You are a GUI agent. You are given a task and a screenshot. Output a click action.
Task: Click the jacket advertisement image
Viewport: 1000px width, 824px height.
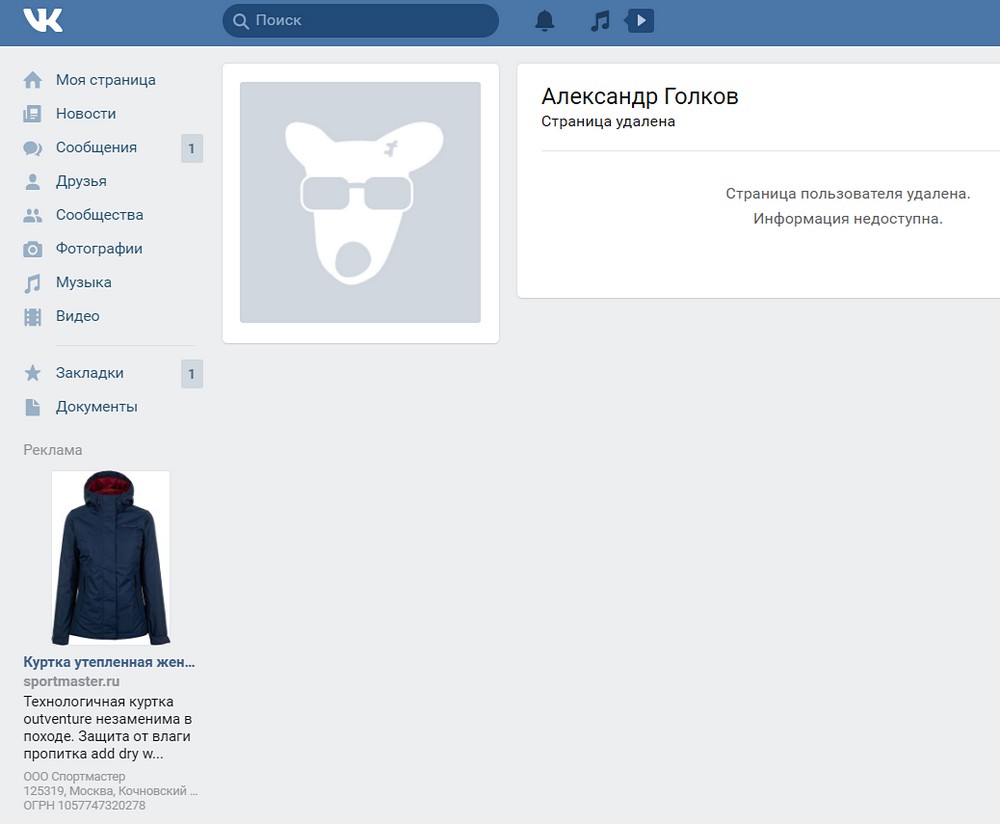click(110, 558)
